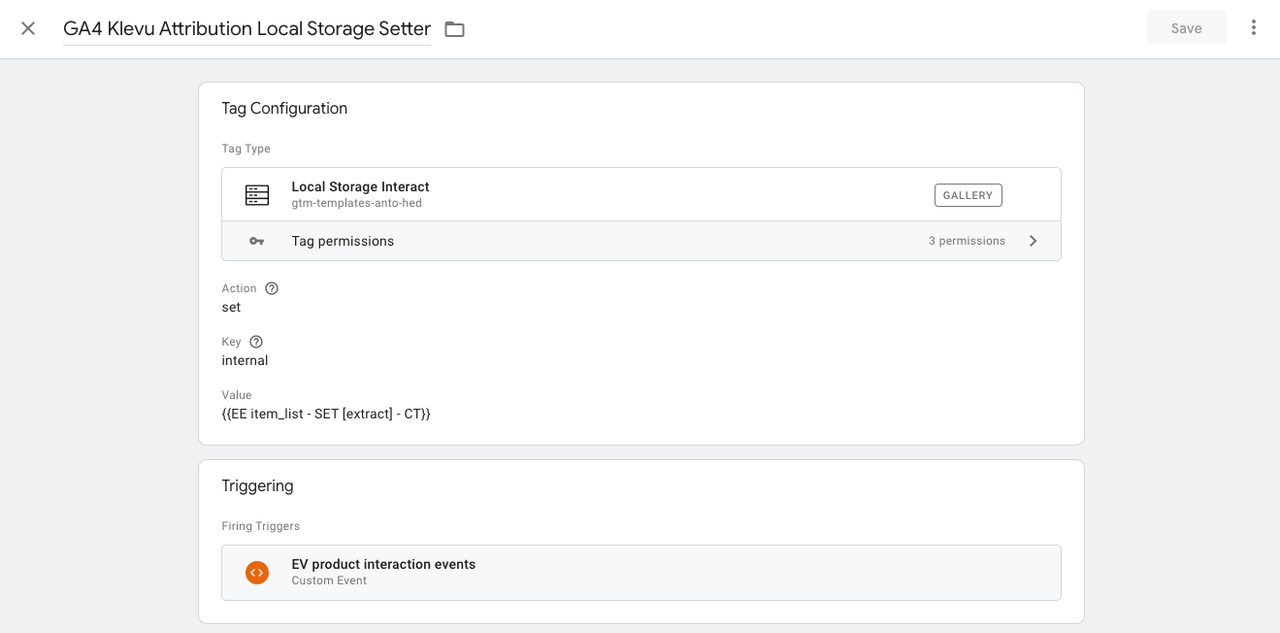Show help for the Key field
1280x633 pixels.
pos(256,342)
